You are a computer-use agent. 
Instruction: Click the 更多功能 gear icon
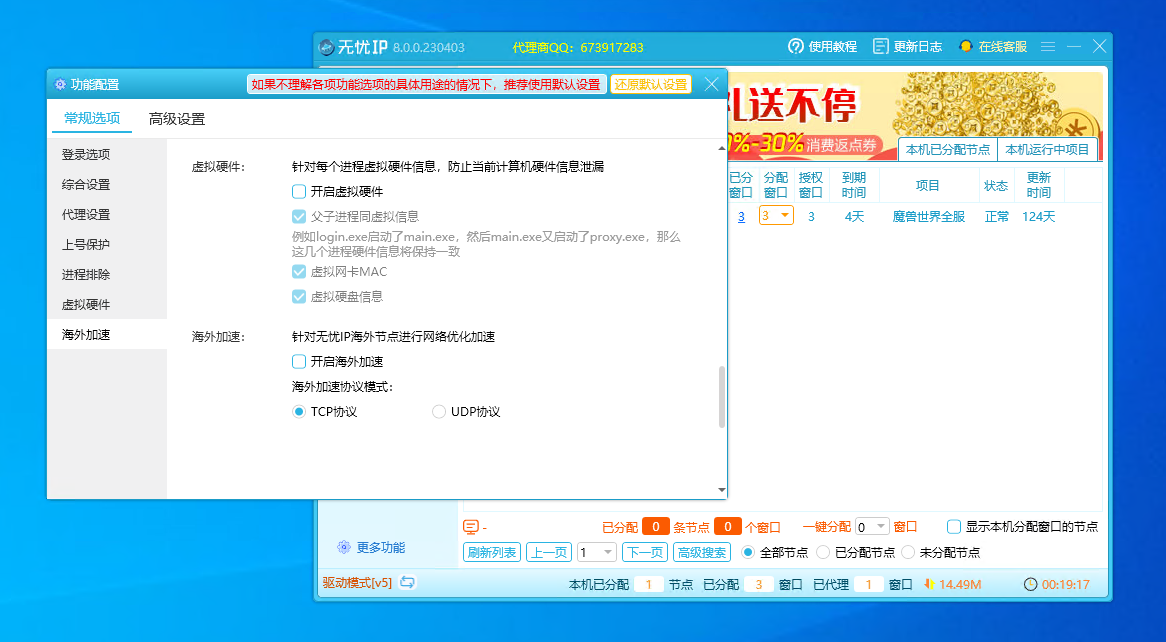coord(344,547)
